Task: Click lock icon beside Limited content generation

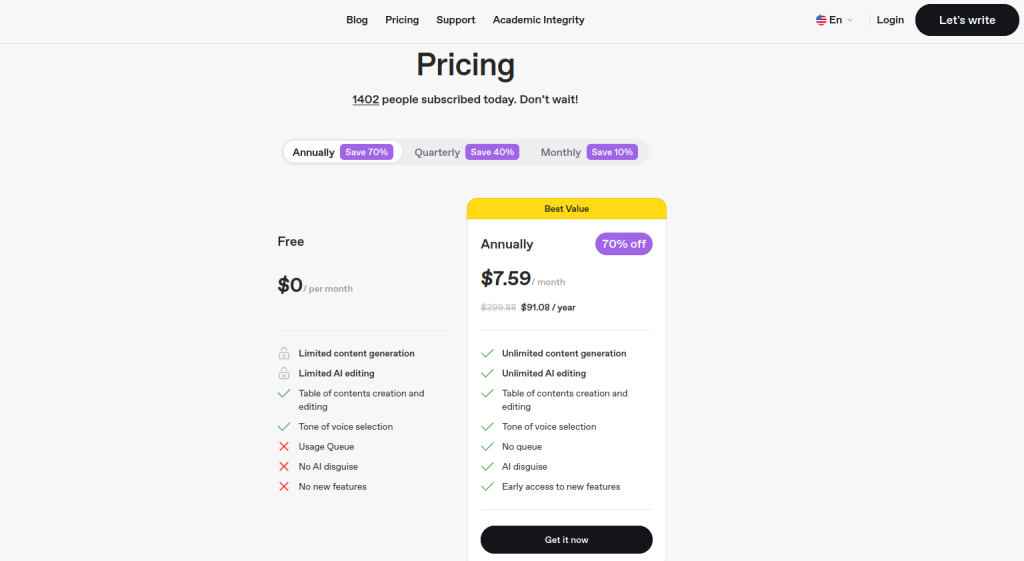Action: (x=284, y=353)
